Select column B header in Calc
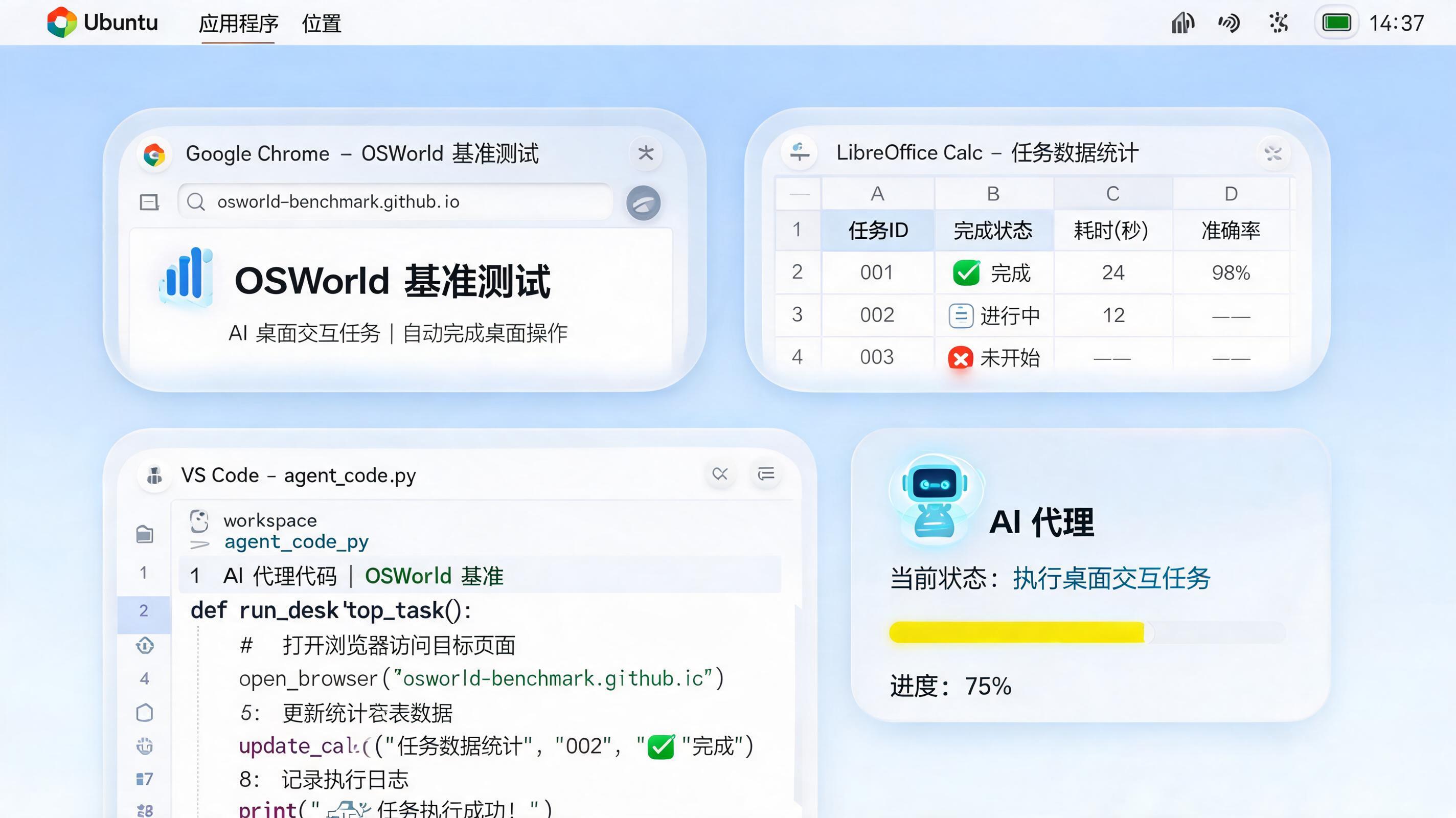 (x=993, y=194)
